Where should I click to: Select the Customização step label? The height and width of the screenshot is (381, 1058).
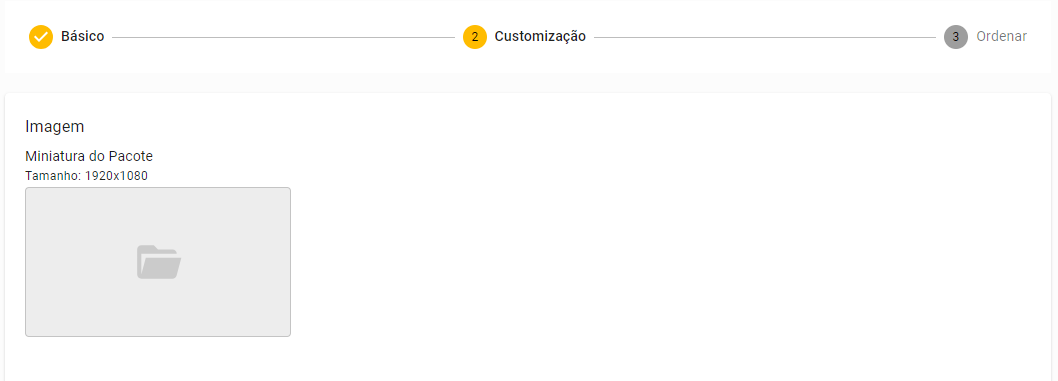point(540,36)
